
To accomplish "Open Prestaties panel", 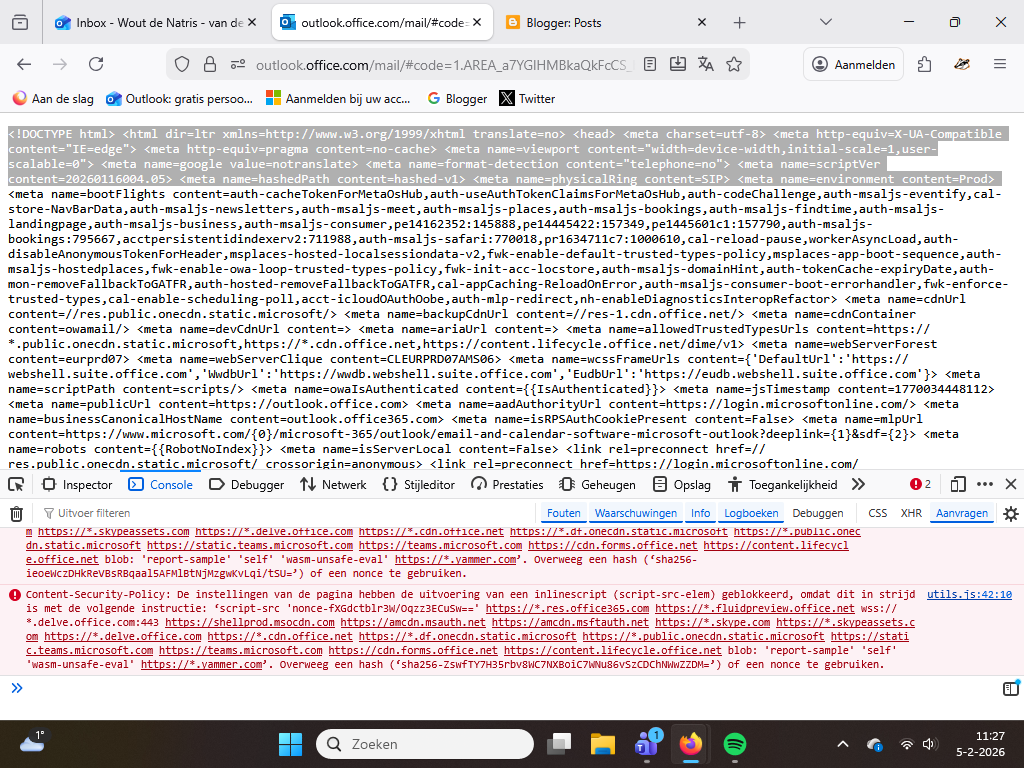I will point(507,485).
